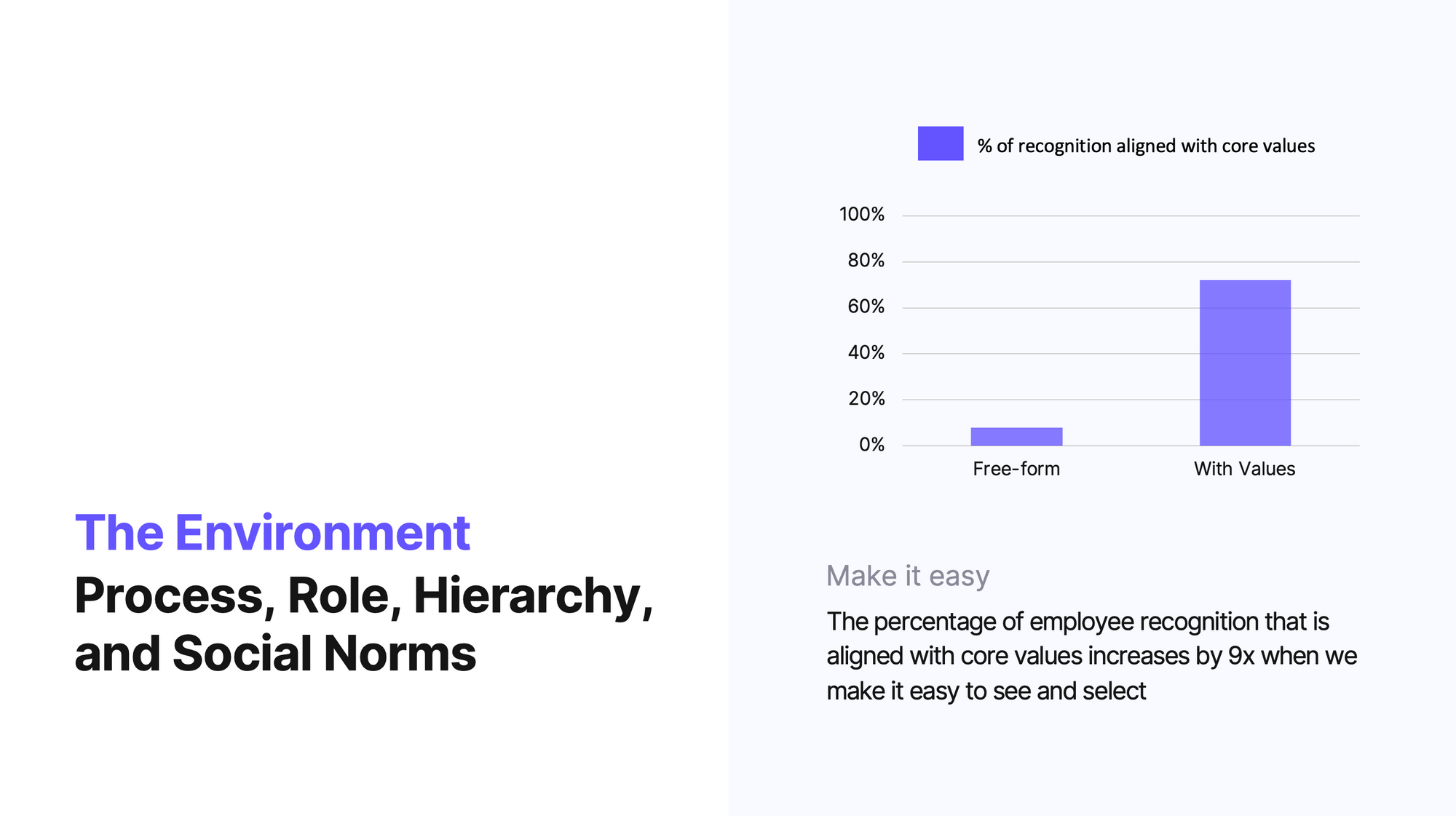Click the paragraph line mentioning 9x increase

click(x=1091, y=656)
